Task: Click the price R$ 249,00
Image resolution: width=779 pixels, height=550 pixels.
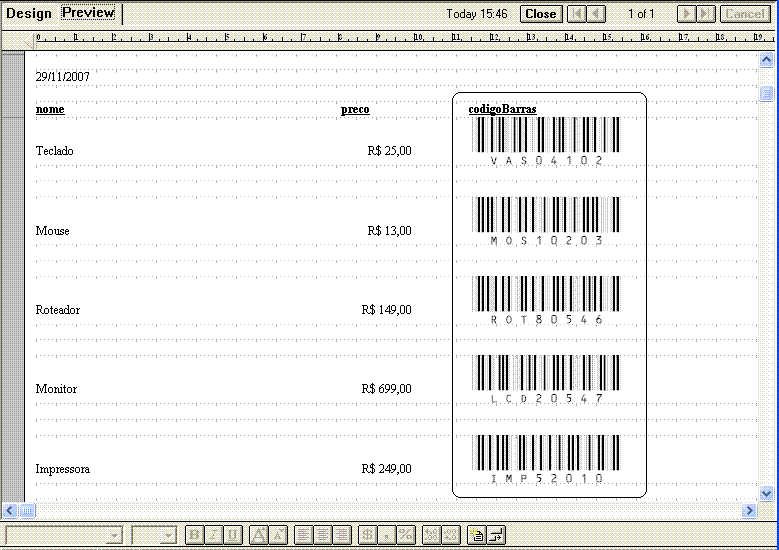Action: coord(387,469)
